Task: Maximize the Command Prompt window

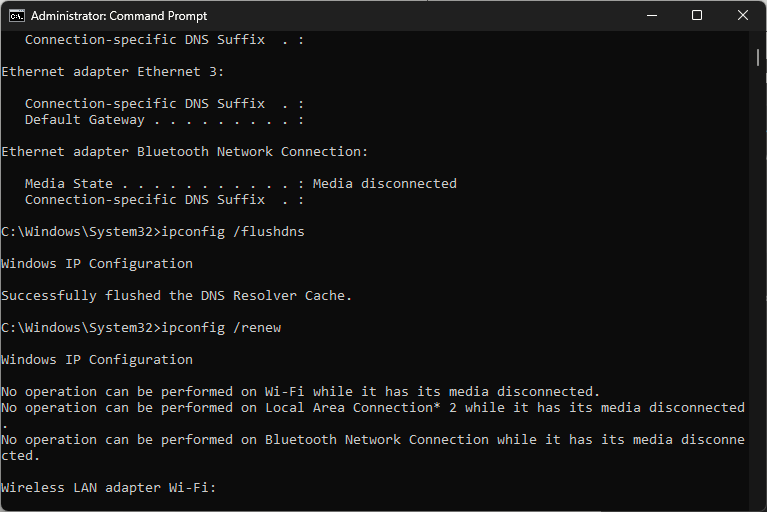Action: coord(697,16)
